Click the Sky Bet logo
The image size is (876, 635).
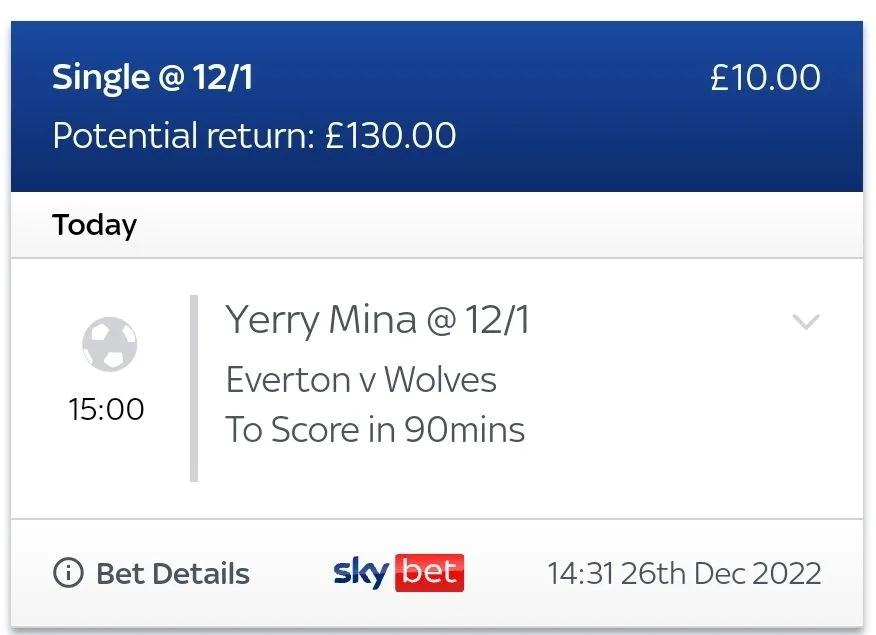pos(398,573)
